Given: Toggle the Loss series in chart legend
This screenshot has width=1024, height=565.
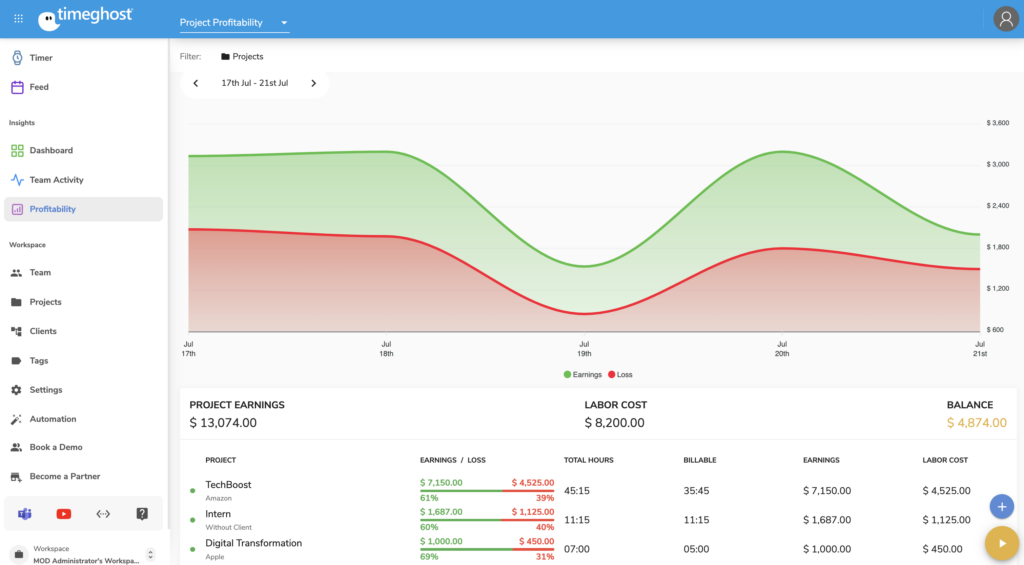Looking at the screenshot, I should 620,375.
